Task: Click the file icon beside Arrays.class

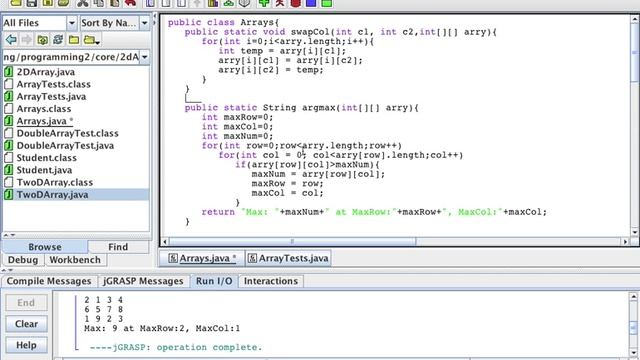Action: click(x=9, y=109)
